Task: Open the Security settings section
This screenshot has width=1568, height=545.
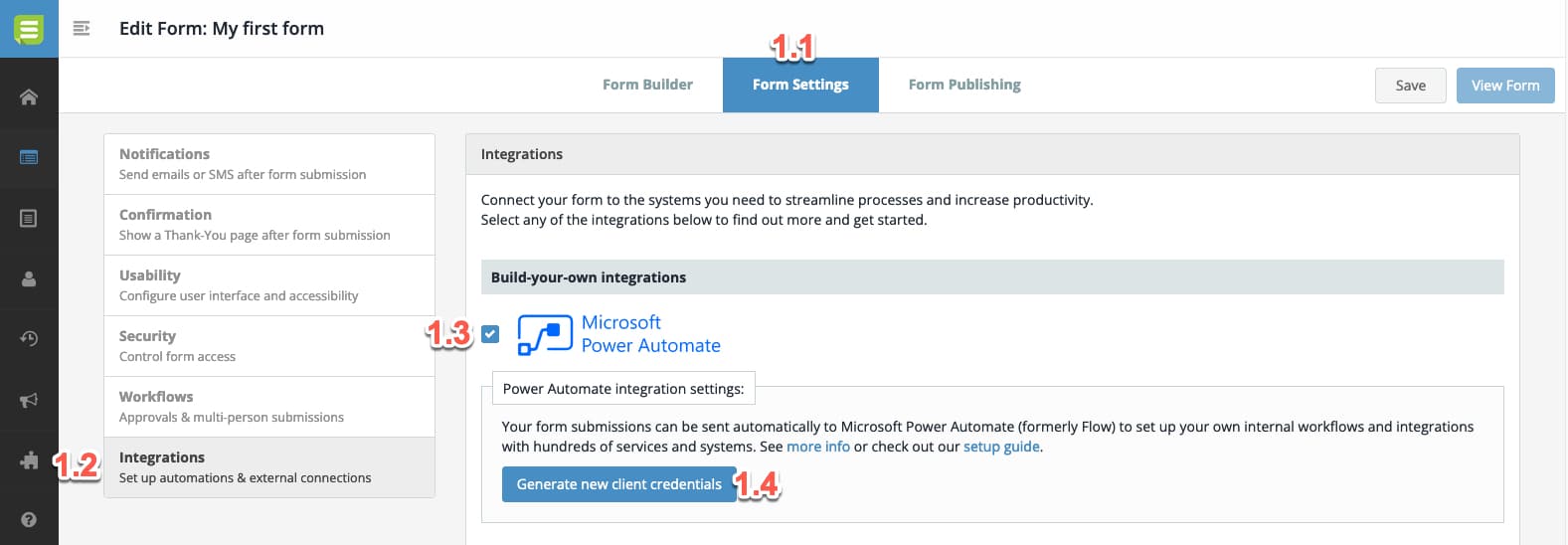Action: pos(268,346)
